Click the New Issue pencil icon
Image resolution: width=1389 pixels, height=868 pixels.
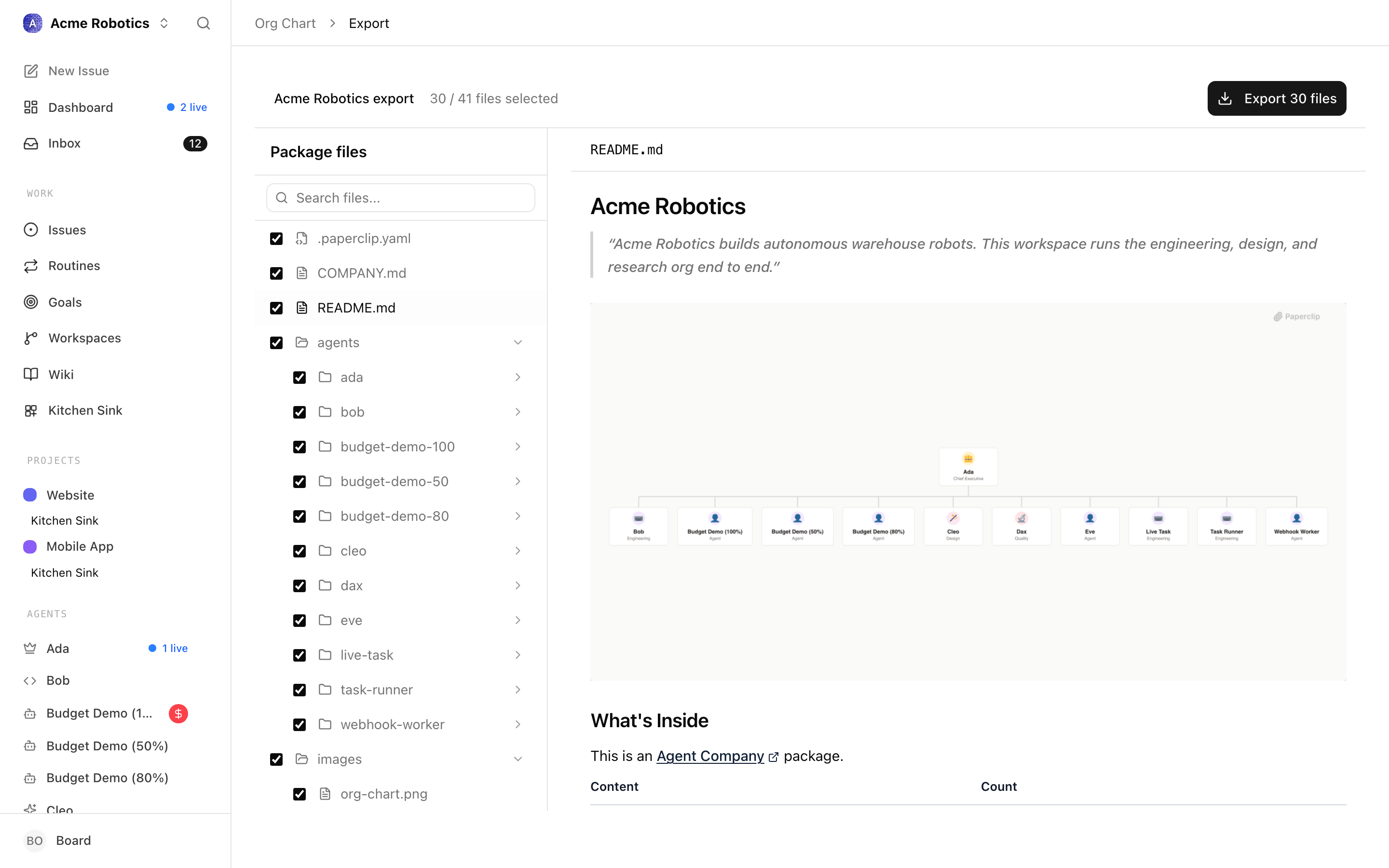tap(31, 70)
